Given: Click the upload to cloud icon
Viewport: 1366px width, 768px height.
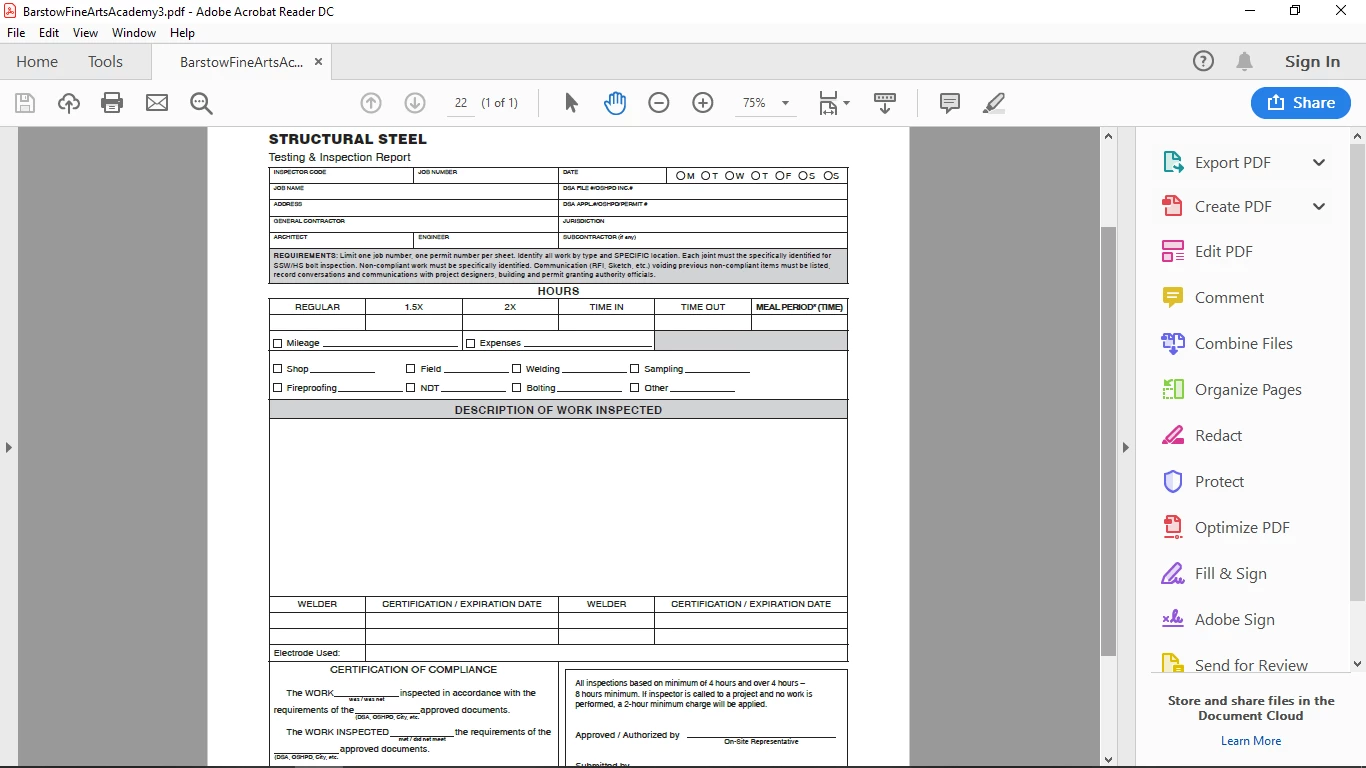Looking at the screenshot, I should tap(68, 103).
